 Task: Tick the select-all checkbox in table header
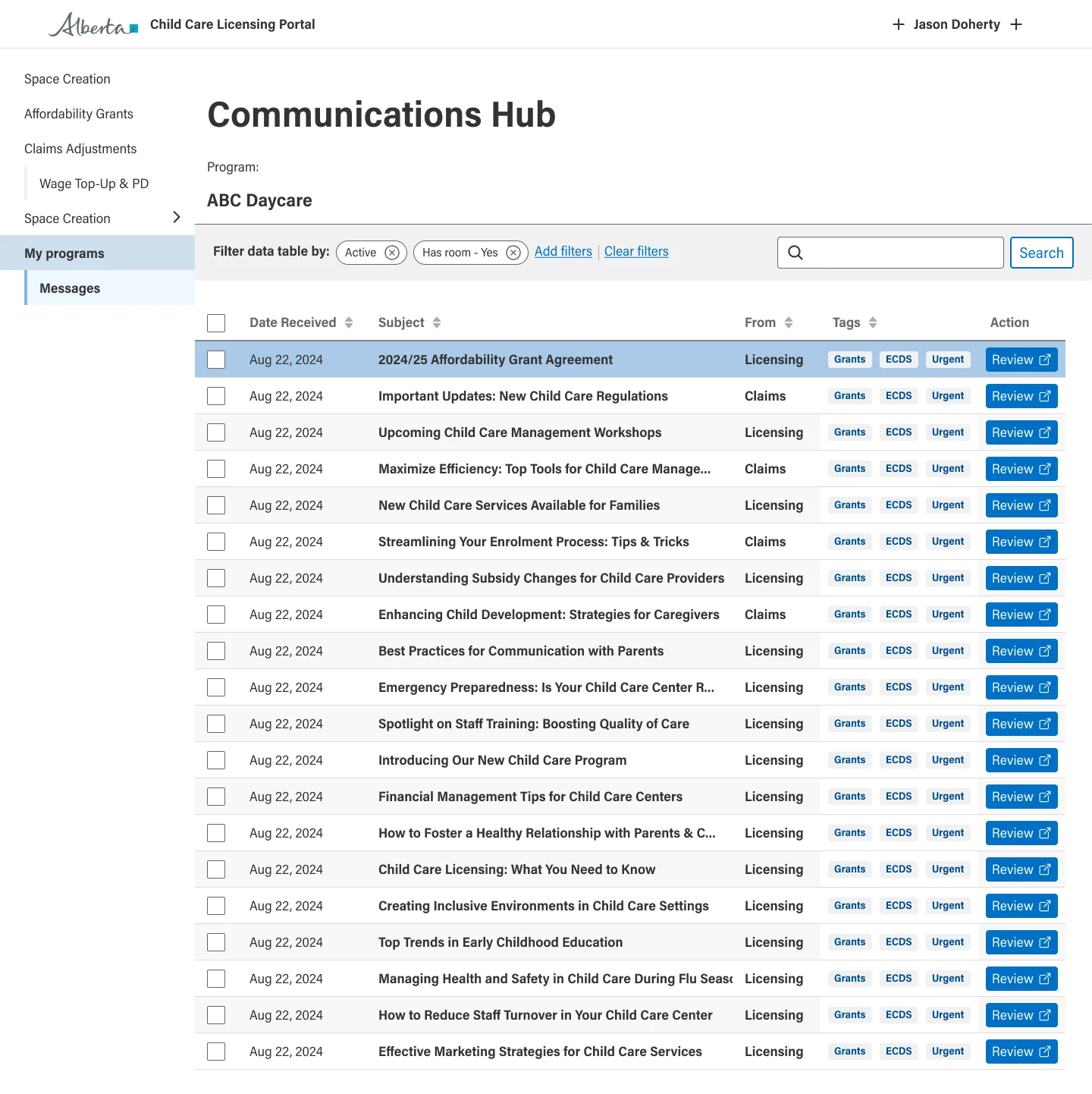point(216,323)
